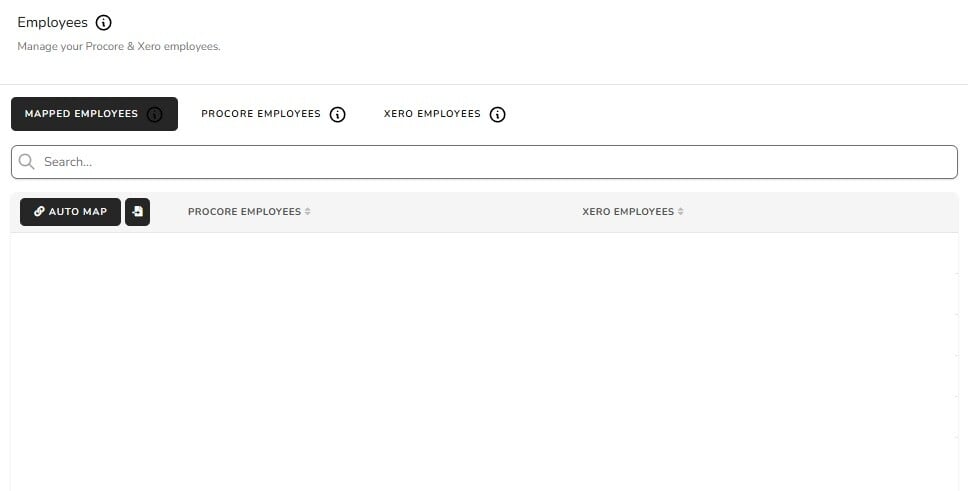Image resolution: width=968 pixels, height=491 pixels.
Task: Click sort arrows next to Procore Employees column
Action: pos(308,212)
